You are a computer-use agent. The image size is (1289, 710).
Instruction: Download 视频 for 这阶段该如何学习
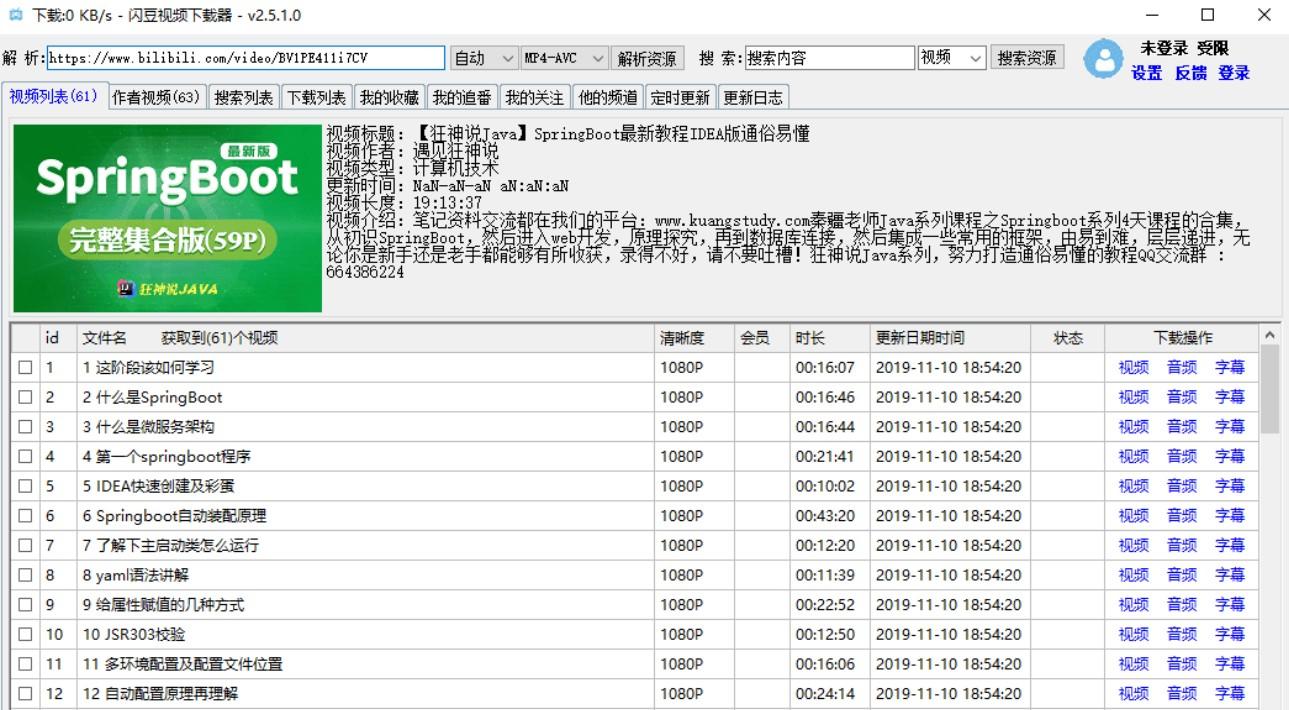1133,368
